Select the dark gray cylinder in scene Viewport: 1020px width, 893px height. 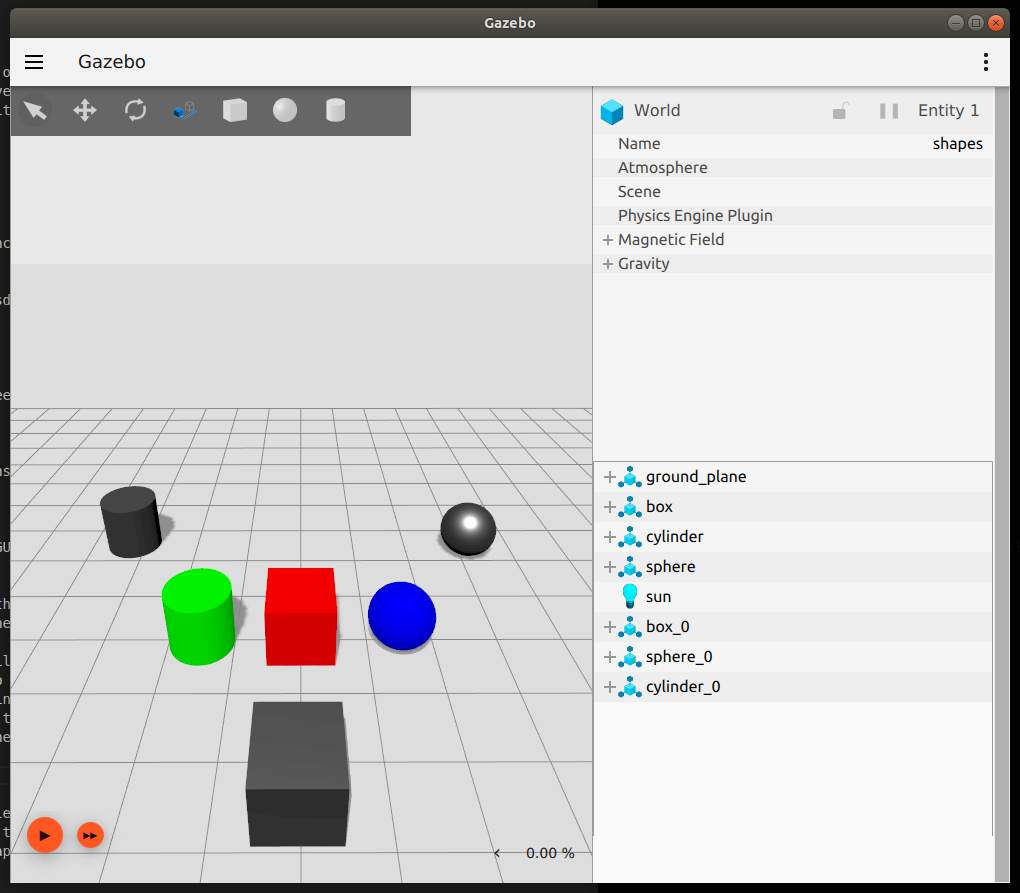131,522
